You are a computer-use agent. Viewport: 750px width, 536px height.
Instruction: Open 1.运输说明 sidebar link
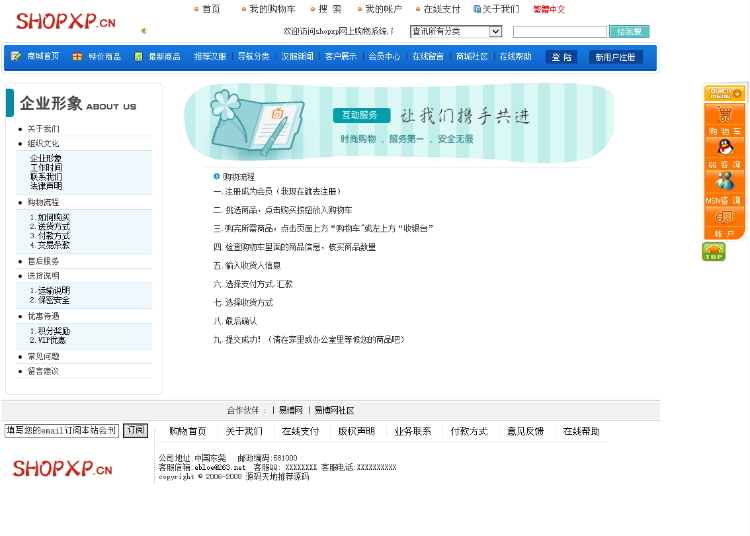(x=50, y=291)
